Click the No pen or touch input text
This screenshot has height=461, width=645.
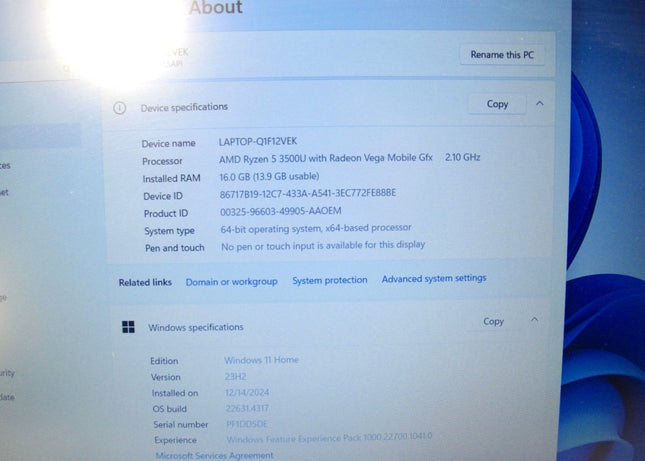coord(323,246)
